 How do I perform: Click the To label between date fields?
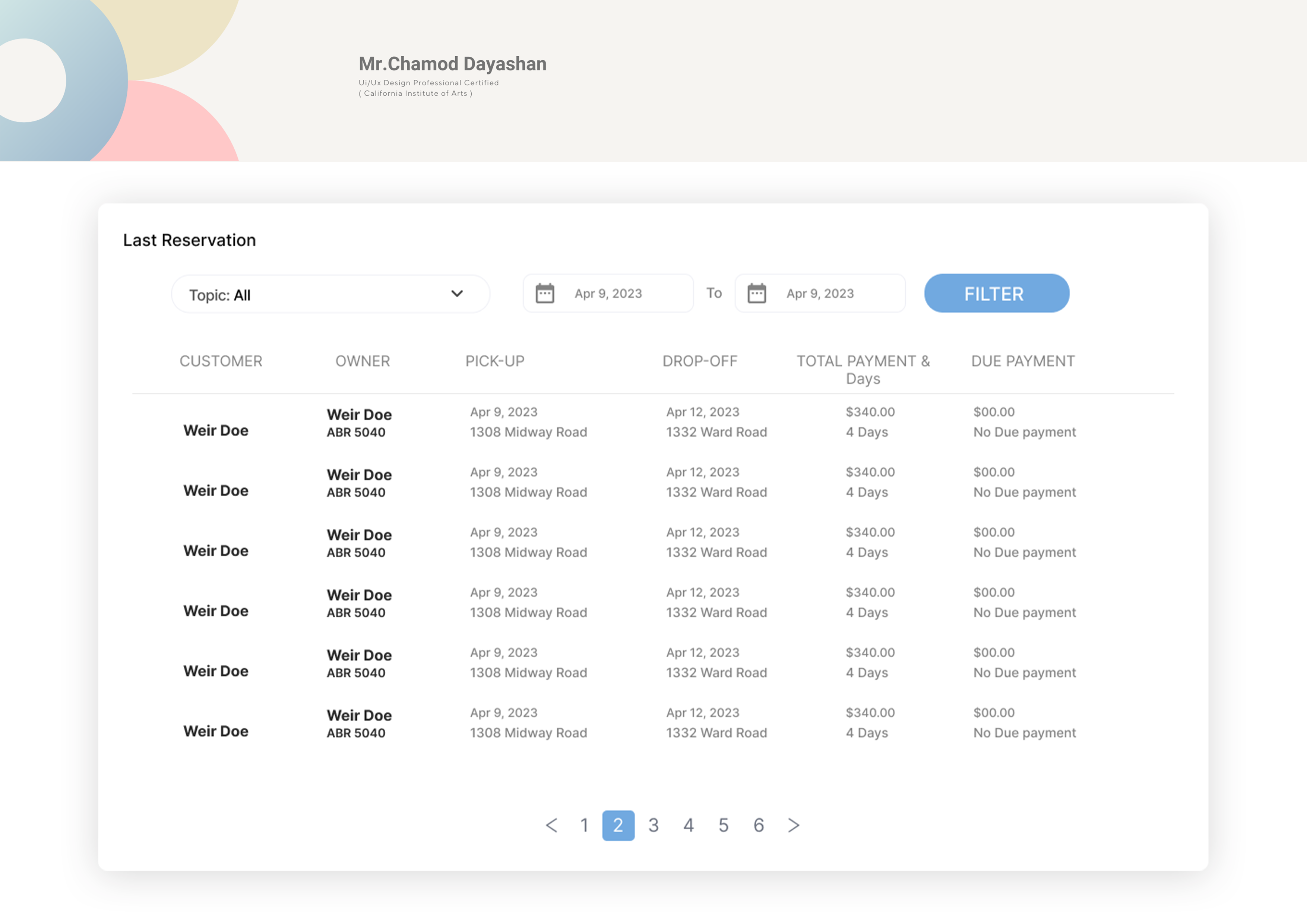tap(714, 293)
